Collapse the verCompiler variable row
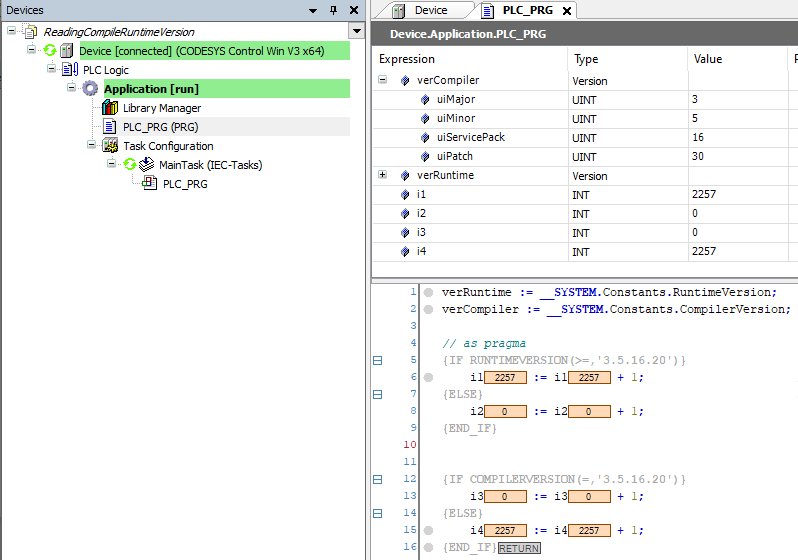 pyautogui.click(x=382, y=80)
